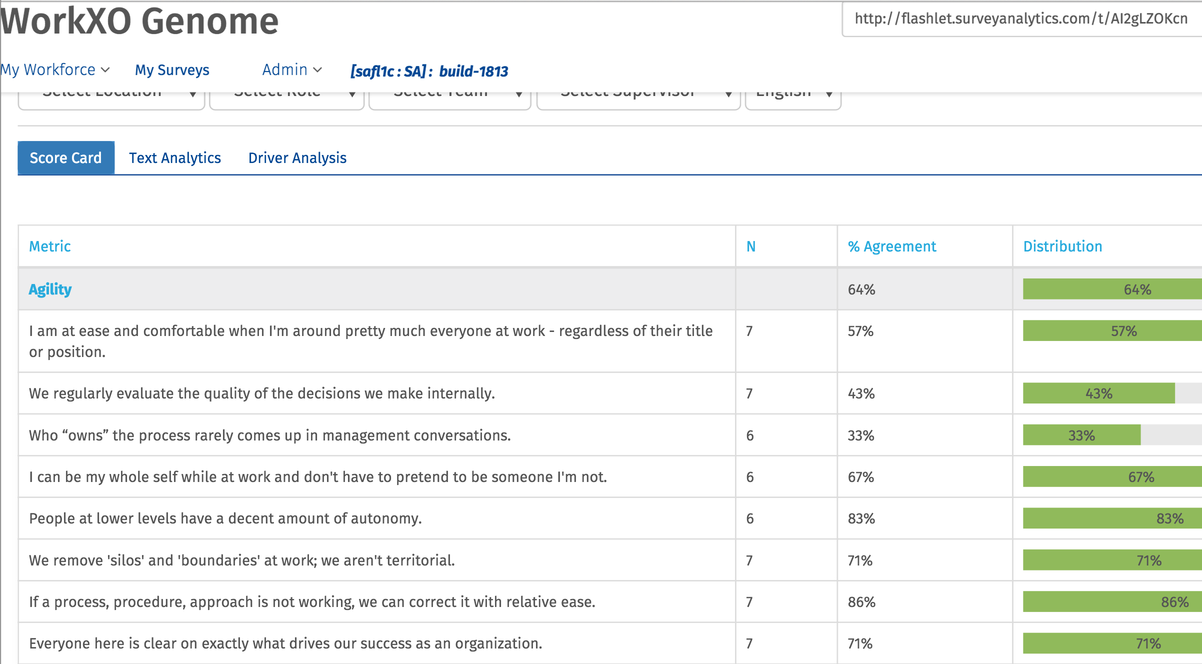Image resolution: width=1202 pixels, height=664 pixels.
Task: Sort by the Metric column header
Action: pos(50,246)
